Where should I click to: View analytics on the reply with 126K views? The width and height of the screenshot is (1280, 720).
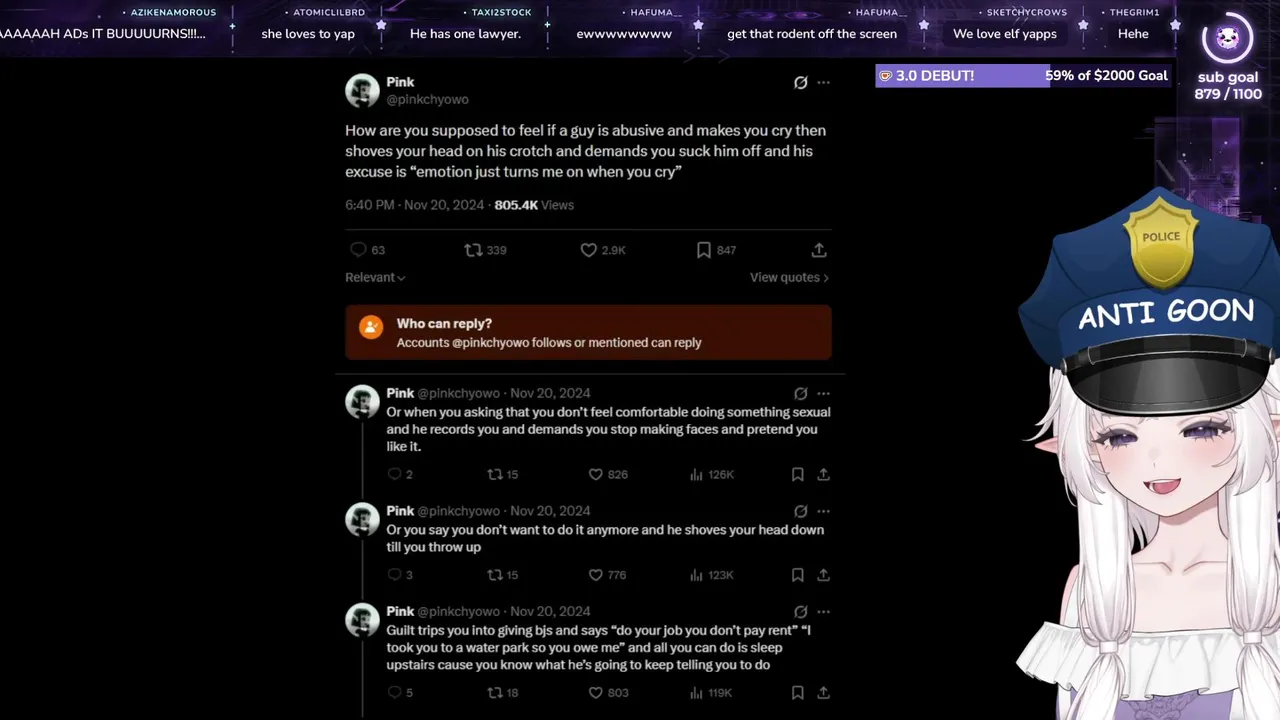pyautogui.click(x=696, y=475)
